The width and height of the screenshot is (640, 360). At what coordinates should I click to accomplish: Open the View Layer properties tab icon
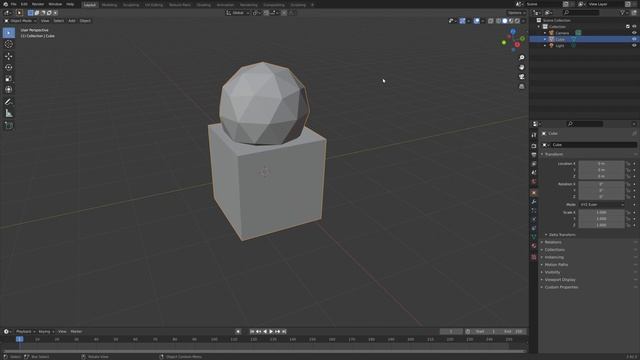(x=534, y=164)
